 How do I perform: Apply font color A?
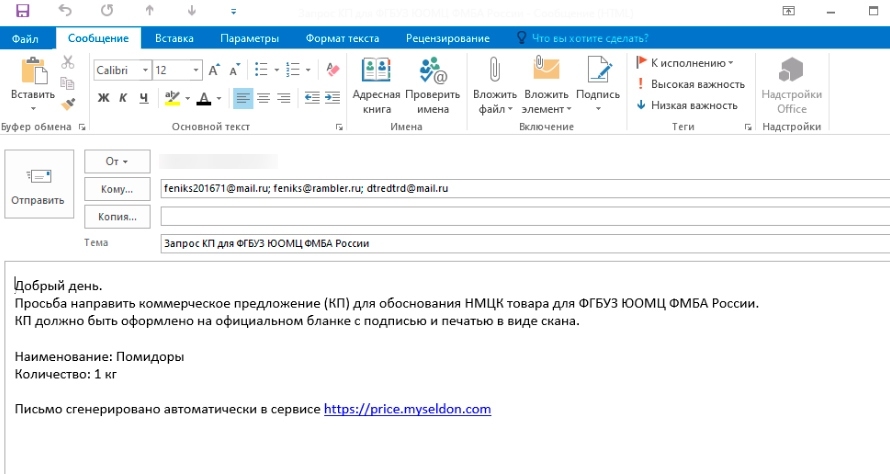[x=204, y=98]
